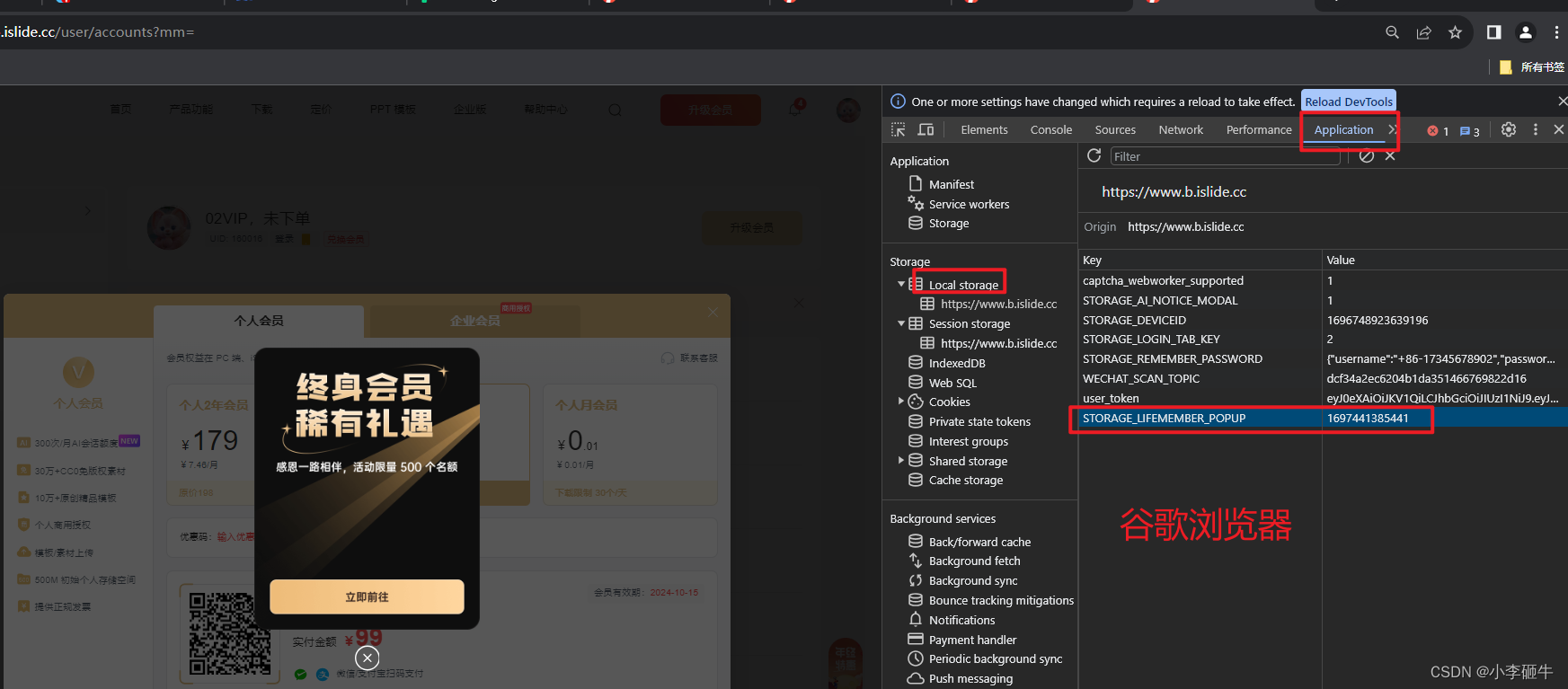Select the 个人会员 tab
Image resolution: width=1568 pixels, height=689 pixels.
[x=259, y=321]
